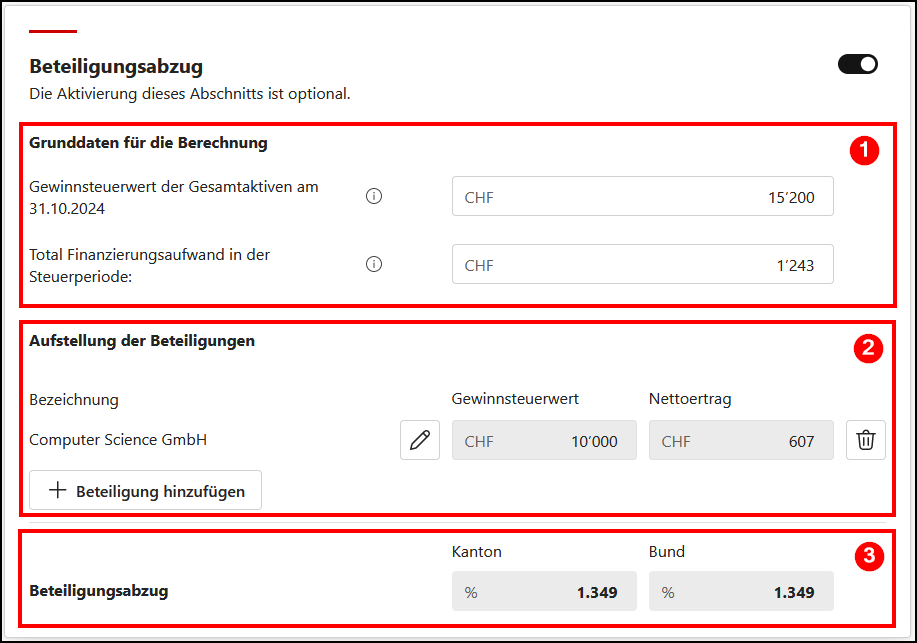Toggle the Beteiligungsabzug section switch off
917x643 pixels.
pos(857,64)
